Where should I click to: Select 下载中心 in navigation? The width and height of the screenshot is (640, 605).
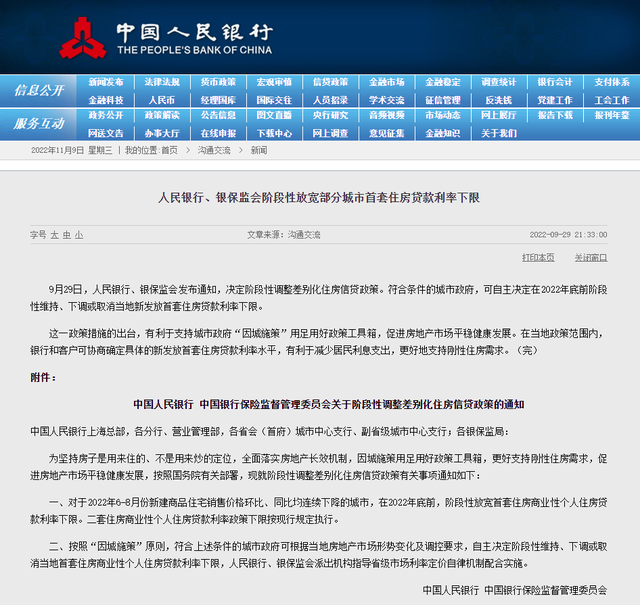click(x=274, y=133)
